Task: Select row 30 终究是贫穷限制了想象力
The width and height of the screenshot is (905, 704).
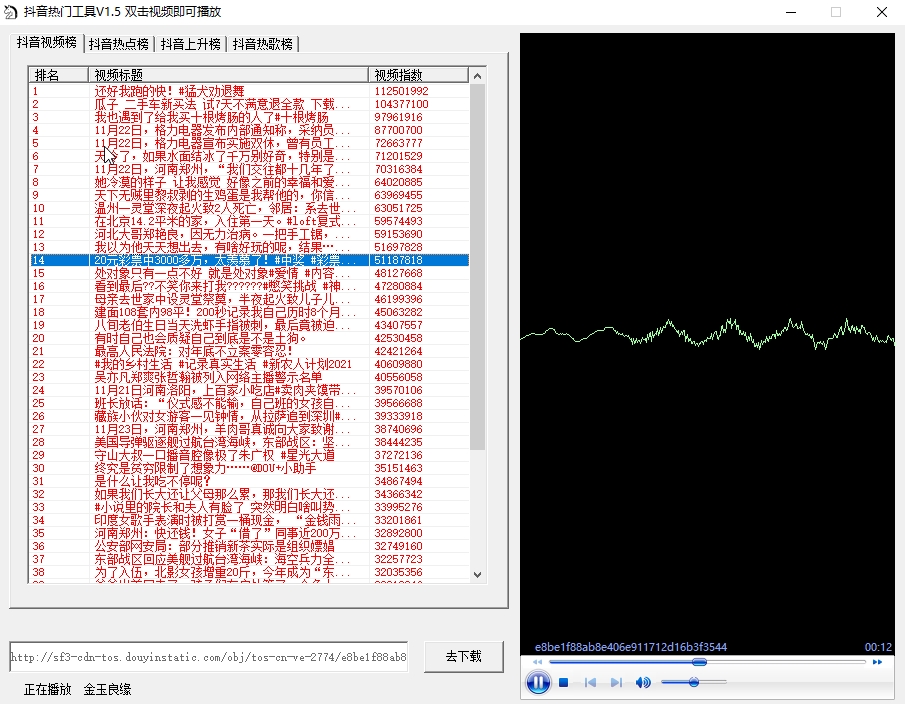Action: click(x=249, y=468)
